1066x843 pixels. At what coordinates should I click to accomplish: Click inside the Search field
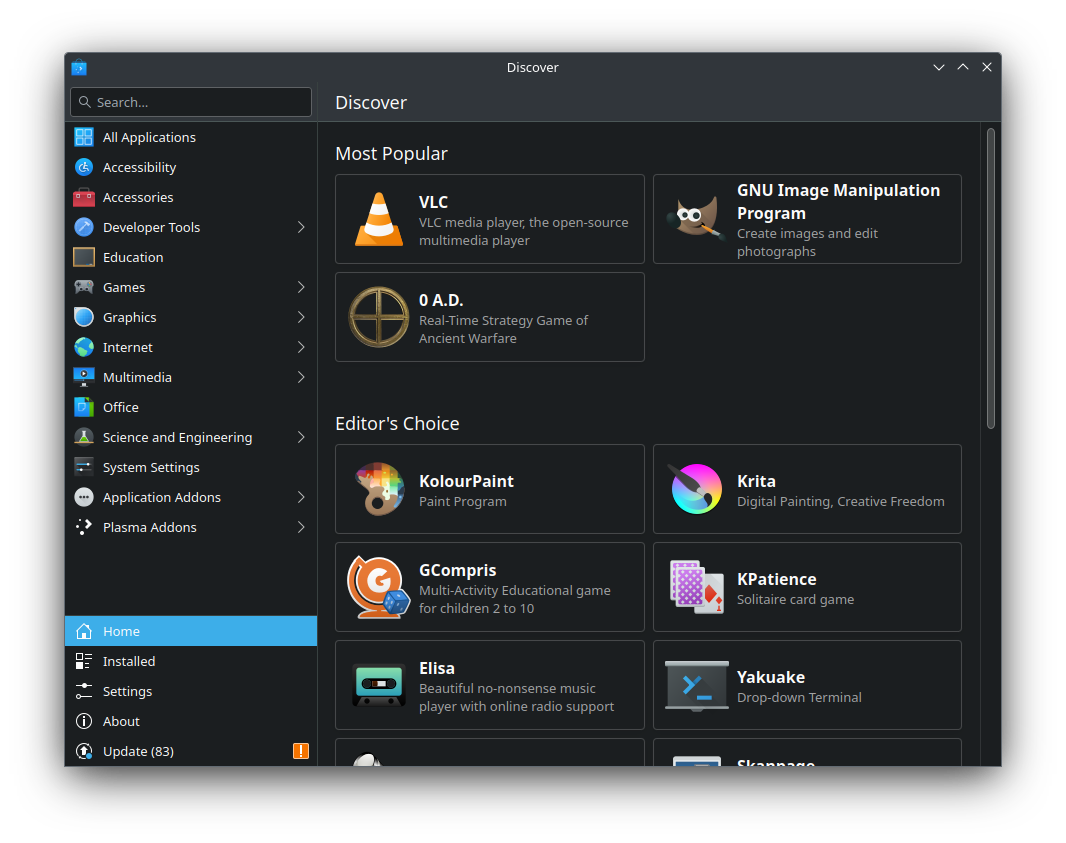tap(190, 102)
